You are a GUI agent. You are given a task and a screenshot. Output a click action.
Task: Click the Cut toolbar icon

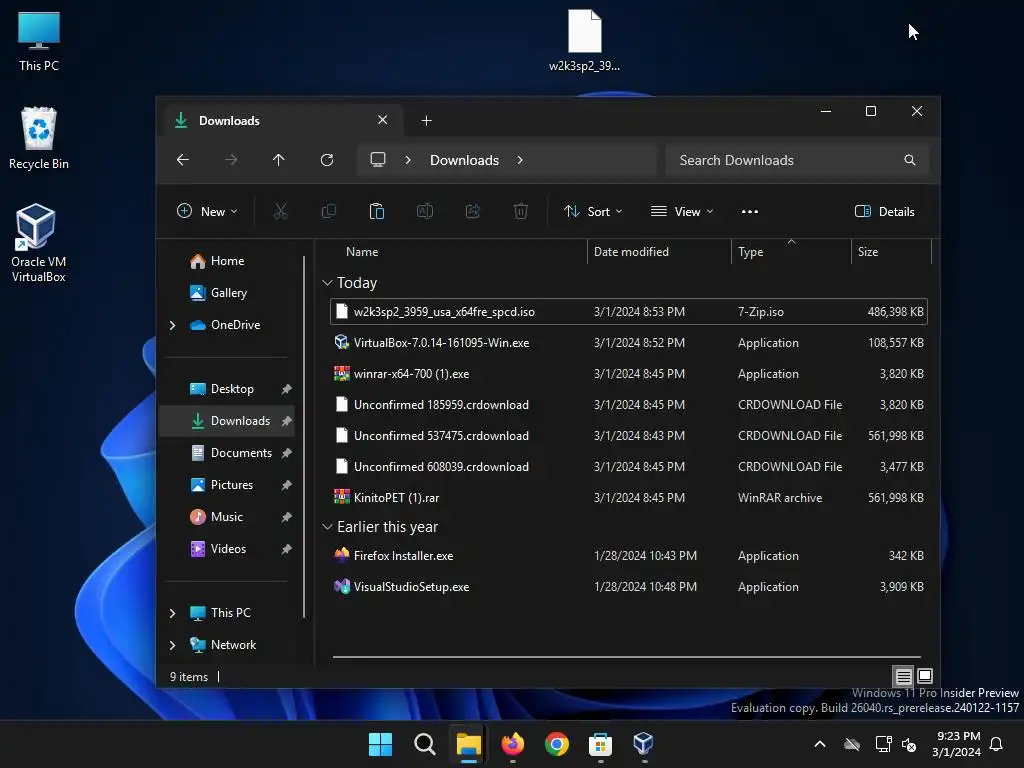tap(280, 211)
